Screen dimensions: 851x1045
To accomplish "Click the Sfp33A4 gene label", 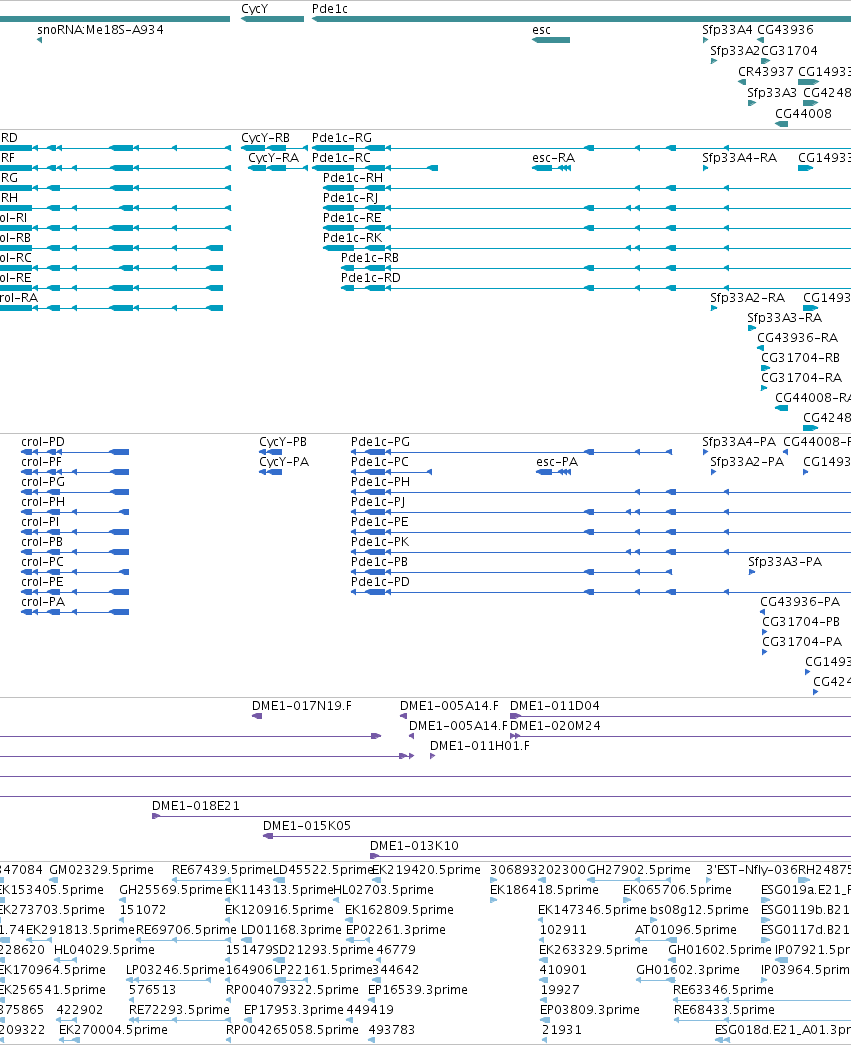I will click(x=727, y=29).
